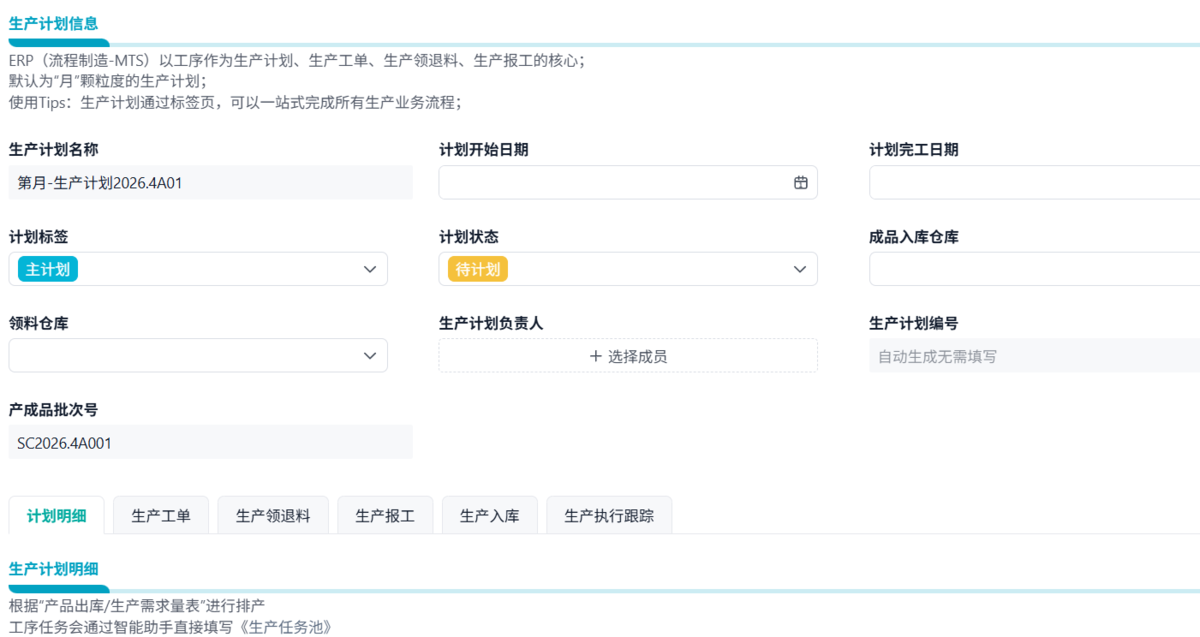Click calendar icon in 计划开始日期 field
This screenshot has width=1200, height=637.
tap(800, 183)
